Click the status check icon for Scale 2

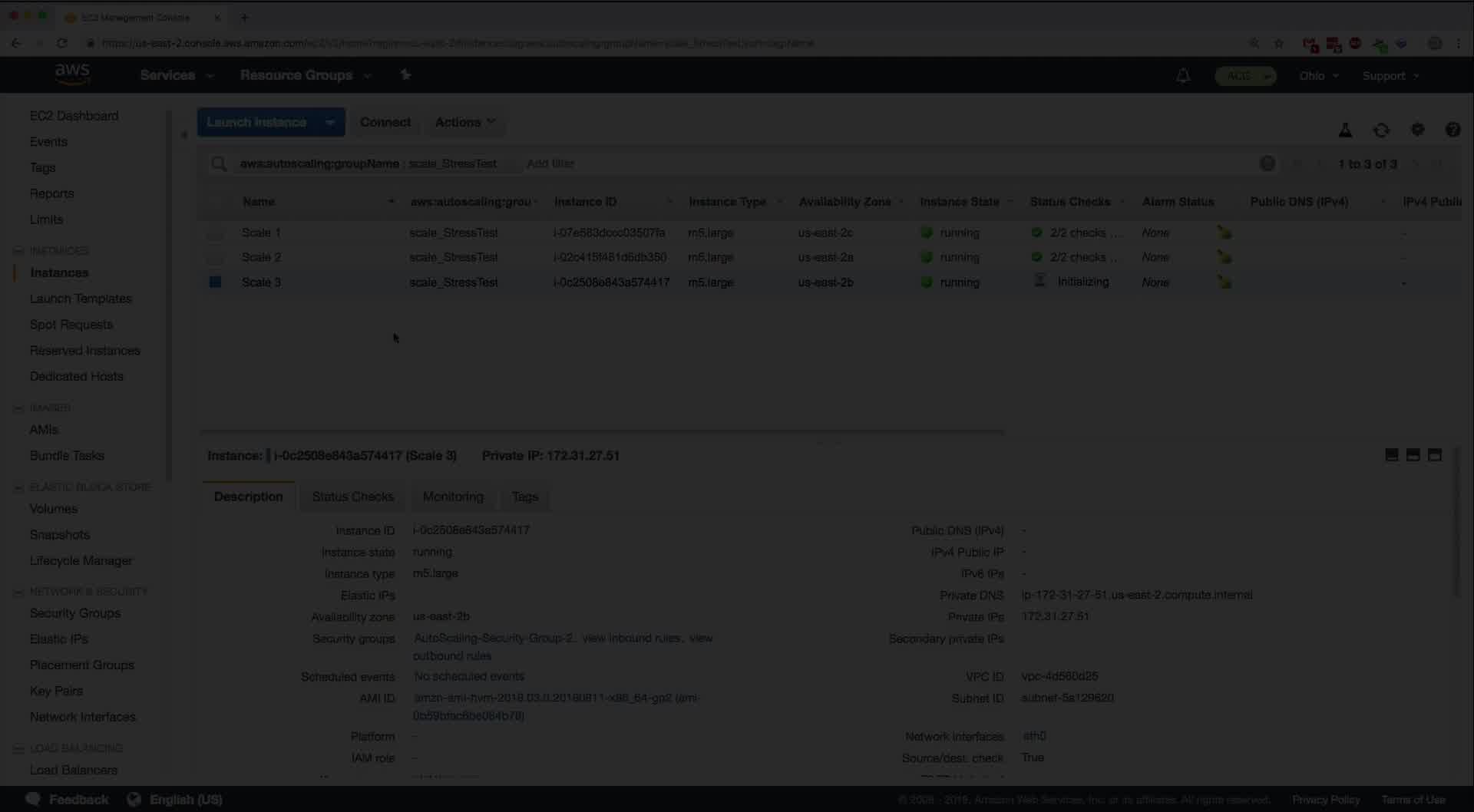coord(1036,257)
